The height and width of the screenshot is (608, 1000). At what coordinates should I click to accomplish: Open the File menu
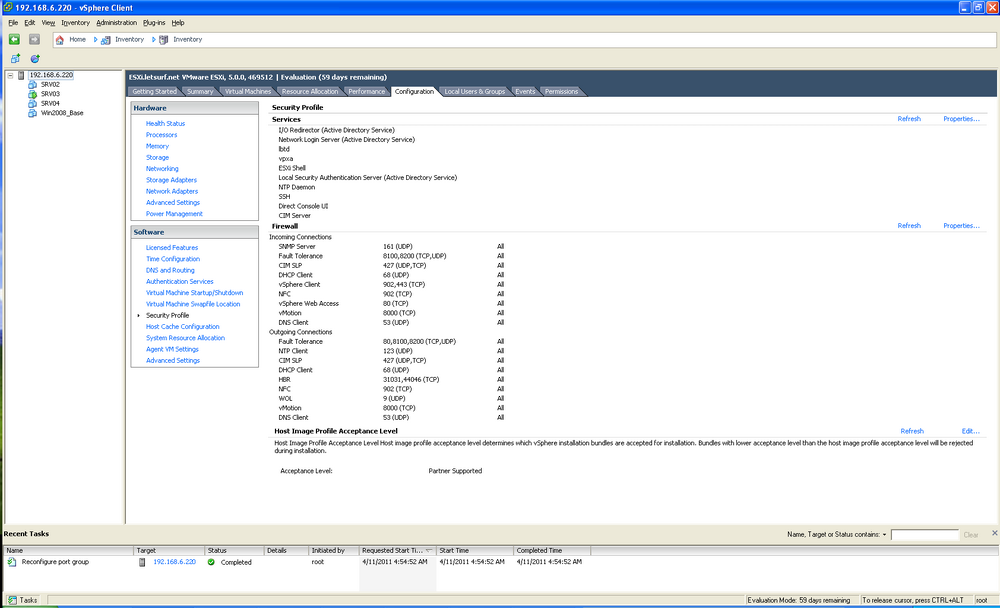13,23
